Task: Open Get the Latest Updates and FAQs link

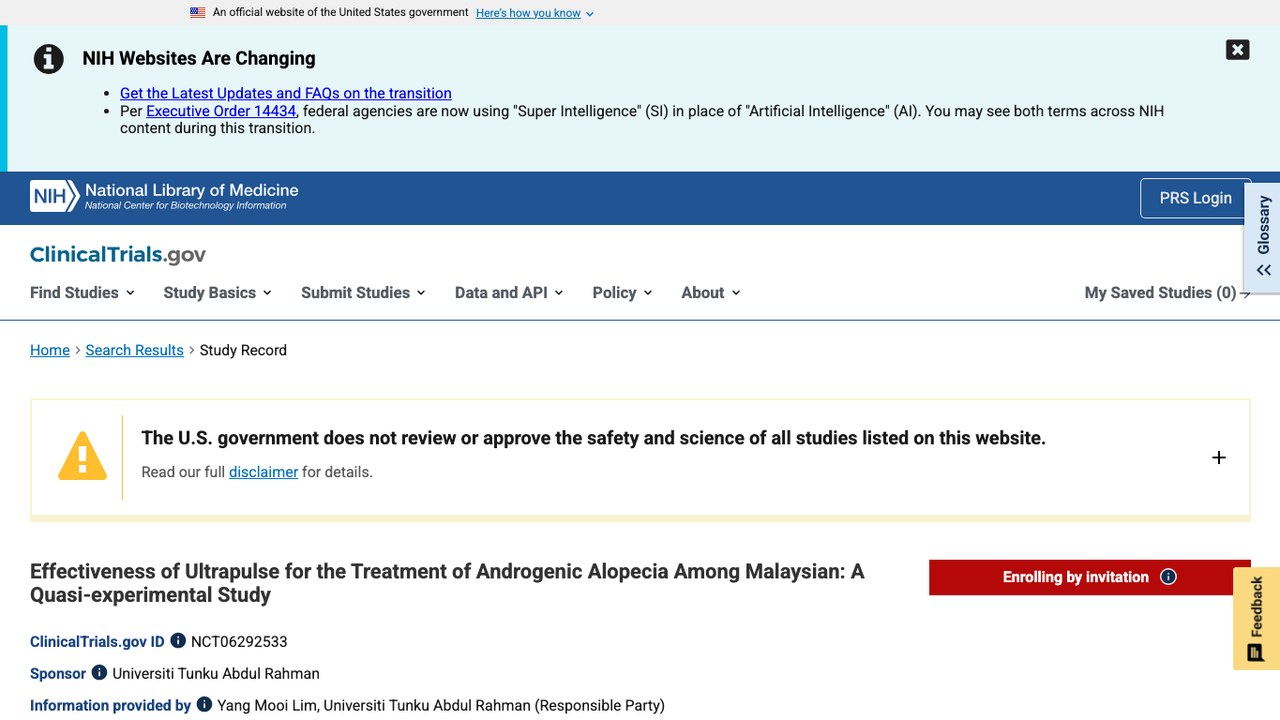Action: 286,93
